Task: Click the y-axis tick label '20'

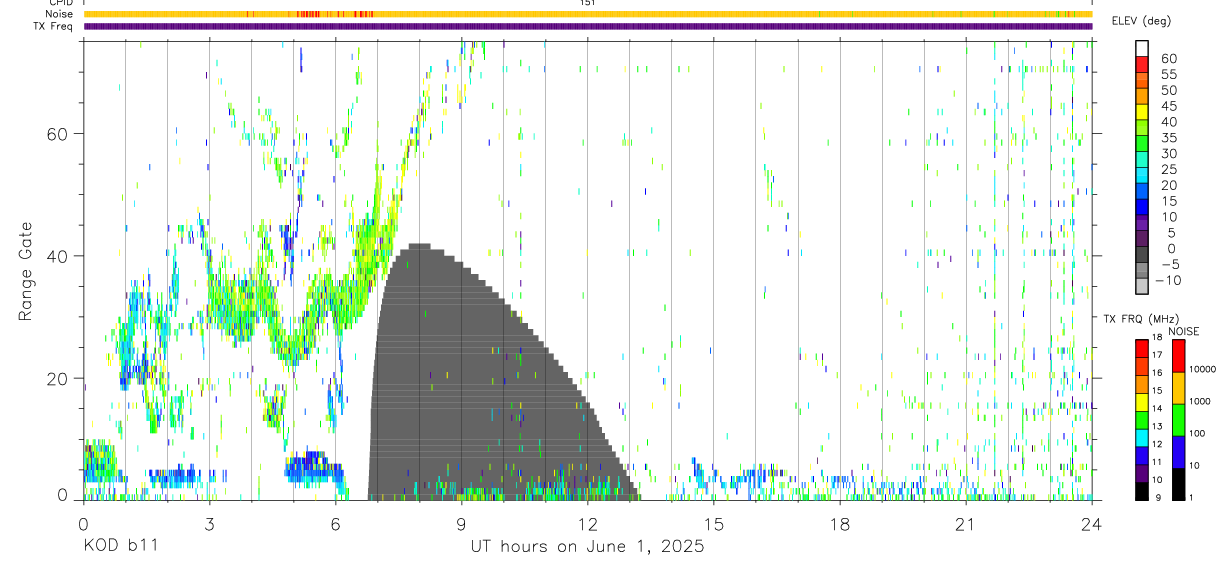Action: click(59, 378)
